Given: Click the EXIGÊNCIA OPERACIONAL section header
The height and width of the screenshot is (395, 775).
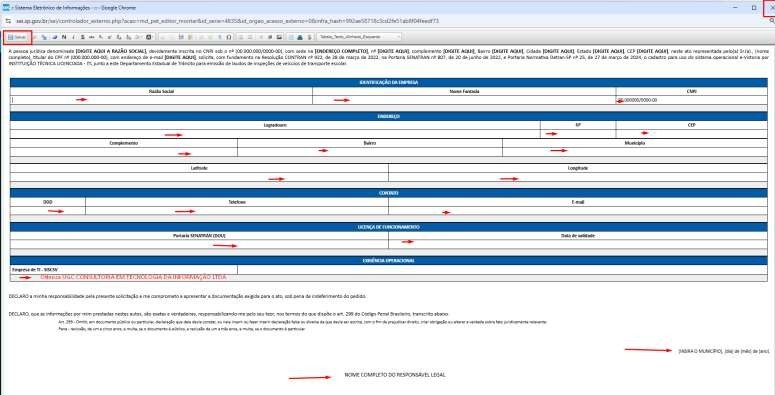Looking at the screenshot, I should 388,261.
